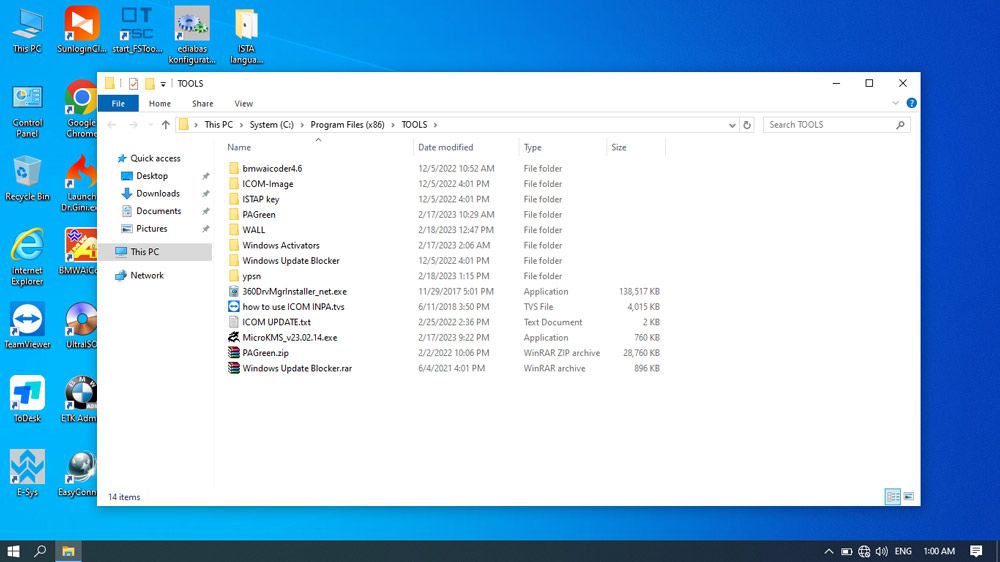
Task: Expand the address bar history dropdown
Action: coord(732,125)
